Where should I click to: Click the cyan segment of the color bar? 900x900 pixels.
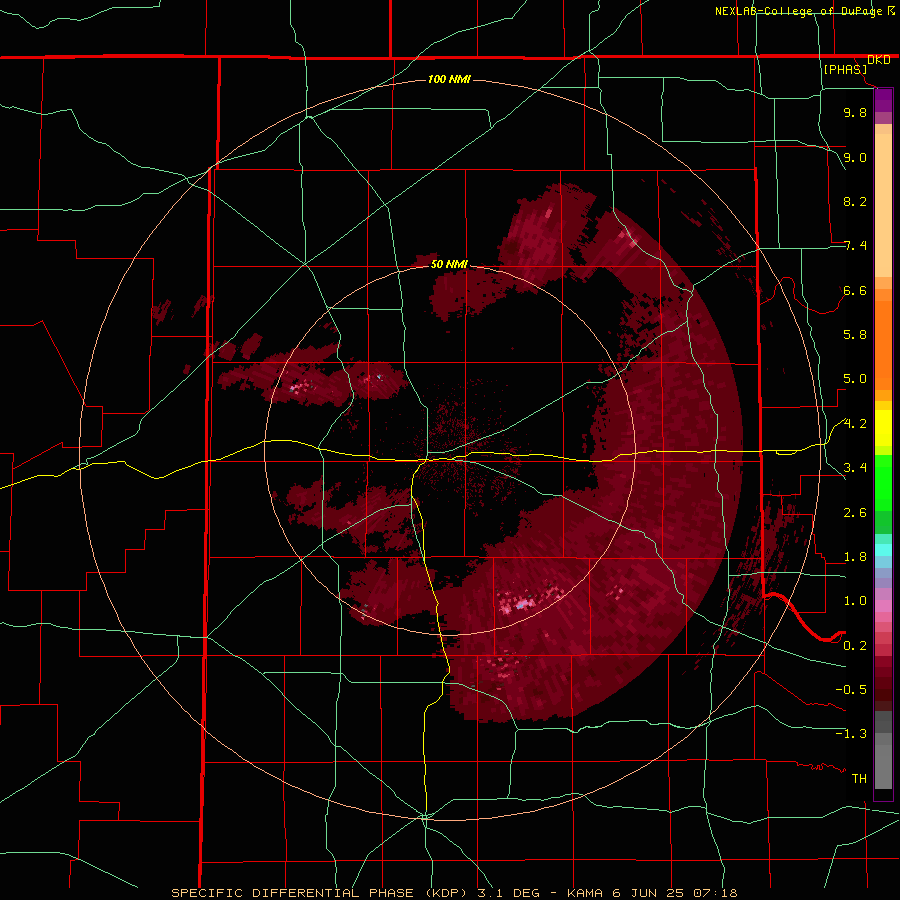883,550
